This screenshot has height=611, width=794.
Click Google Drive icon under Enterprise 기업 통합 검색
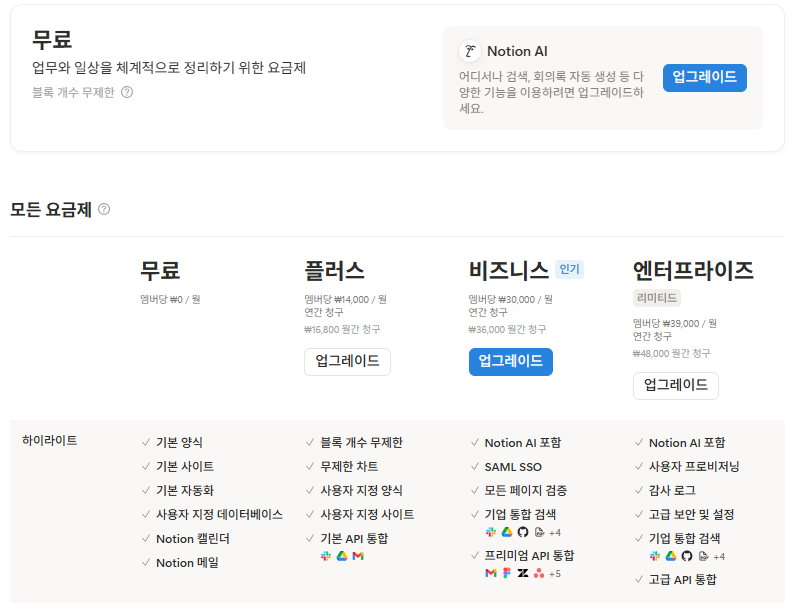pyautogui.click(x=671, y=556)
